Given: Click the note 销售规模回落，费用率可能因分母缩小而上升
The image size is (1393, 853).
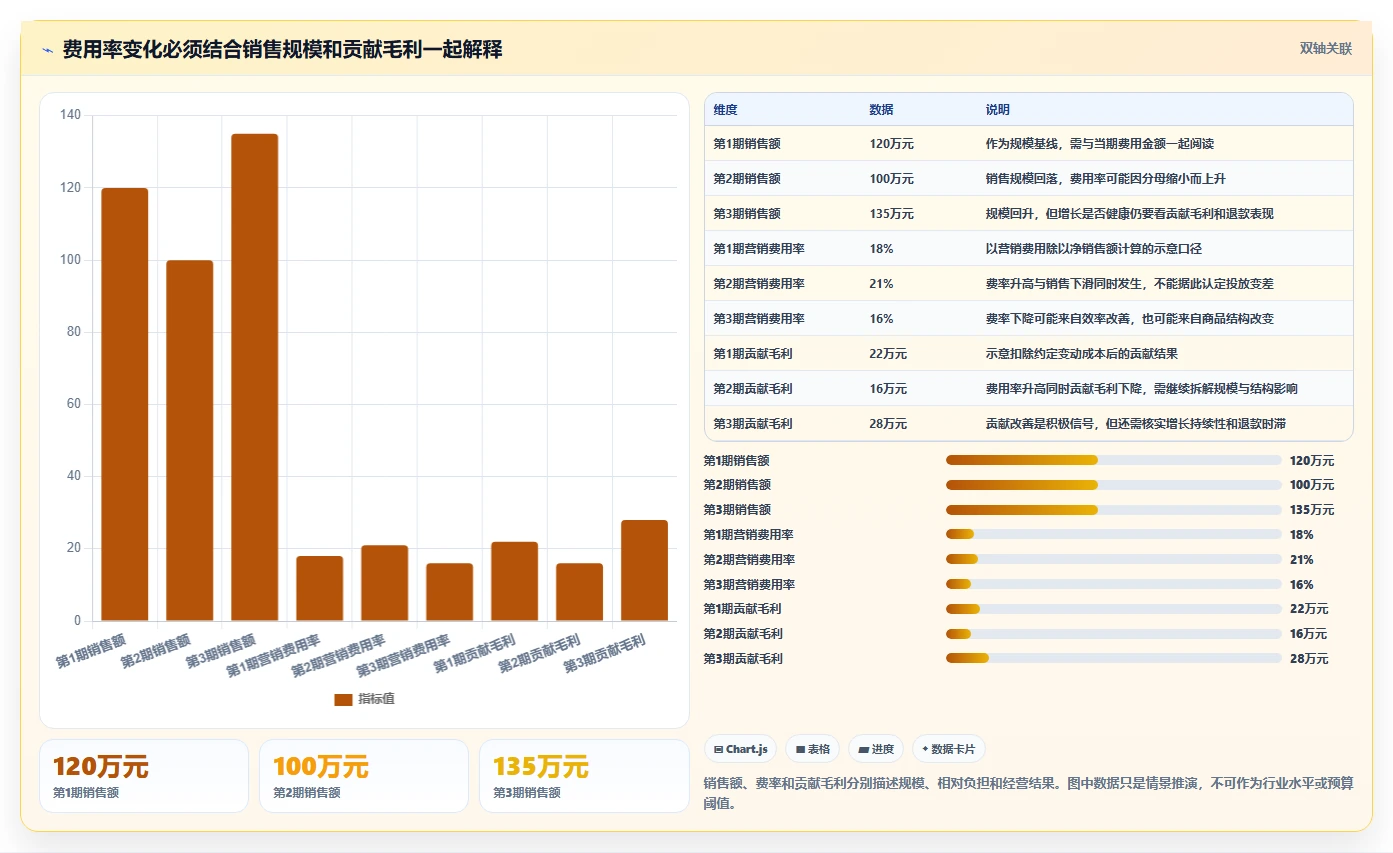Looking at the screenshot, I should point(1108,179).
